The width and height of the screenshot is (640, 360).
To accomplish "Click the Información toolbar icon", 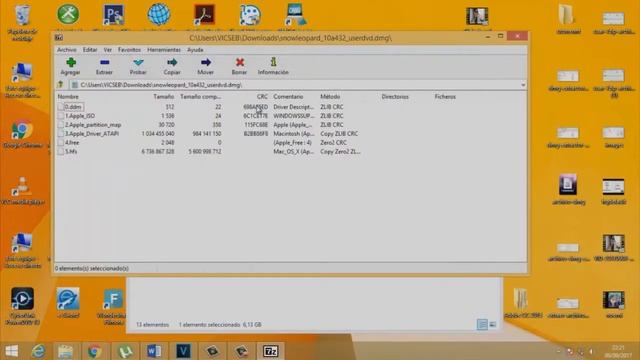I will 273,62.
